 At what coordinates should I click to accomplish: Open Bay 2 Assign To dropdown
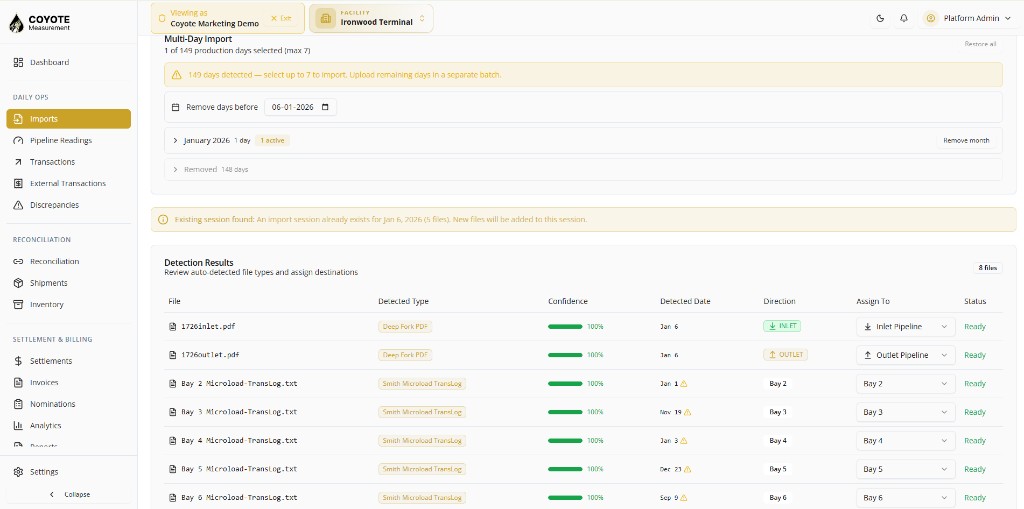point(905,384)
